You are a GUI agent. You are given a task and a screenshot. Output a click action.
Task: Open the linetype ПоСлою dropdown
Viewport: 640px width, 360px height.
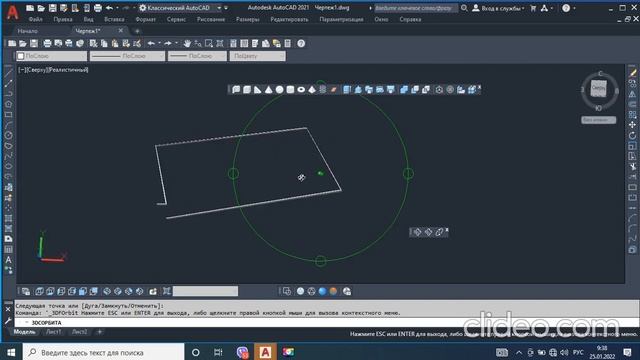[x=128, y=56]
